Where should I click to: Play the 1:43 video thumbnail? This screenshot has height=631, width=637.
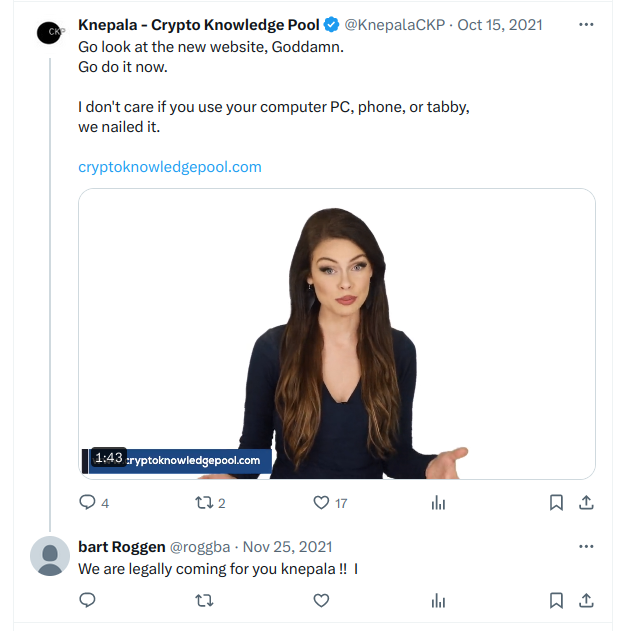coord(337,334)
